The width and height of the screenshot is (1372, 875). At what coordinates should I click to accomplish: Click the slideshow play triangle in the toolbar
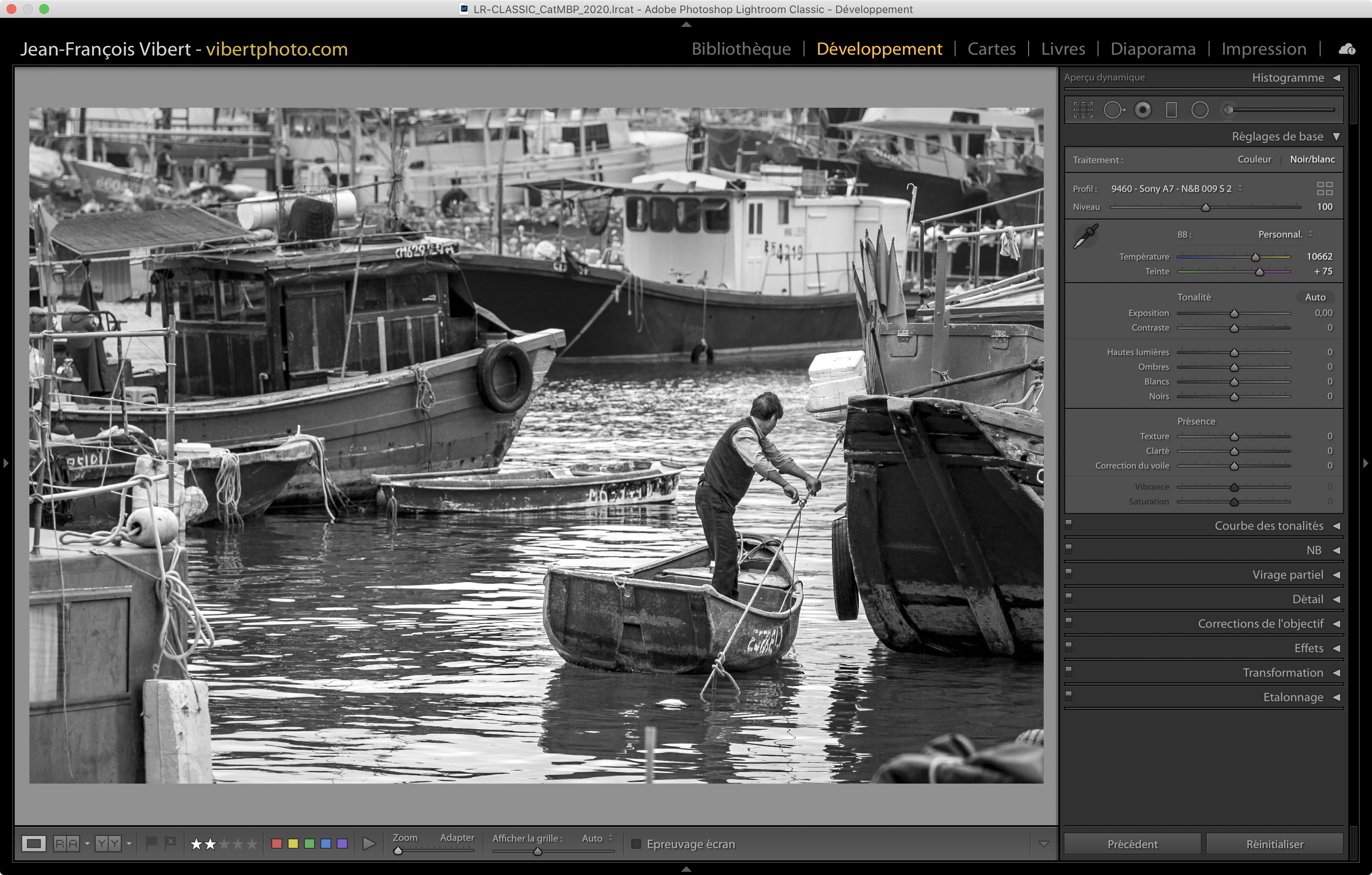pyautogui.click(x=369, y=844)
